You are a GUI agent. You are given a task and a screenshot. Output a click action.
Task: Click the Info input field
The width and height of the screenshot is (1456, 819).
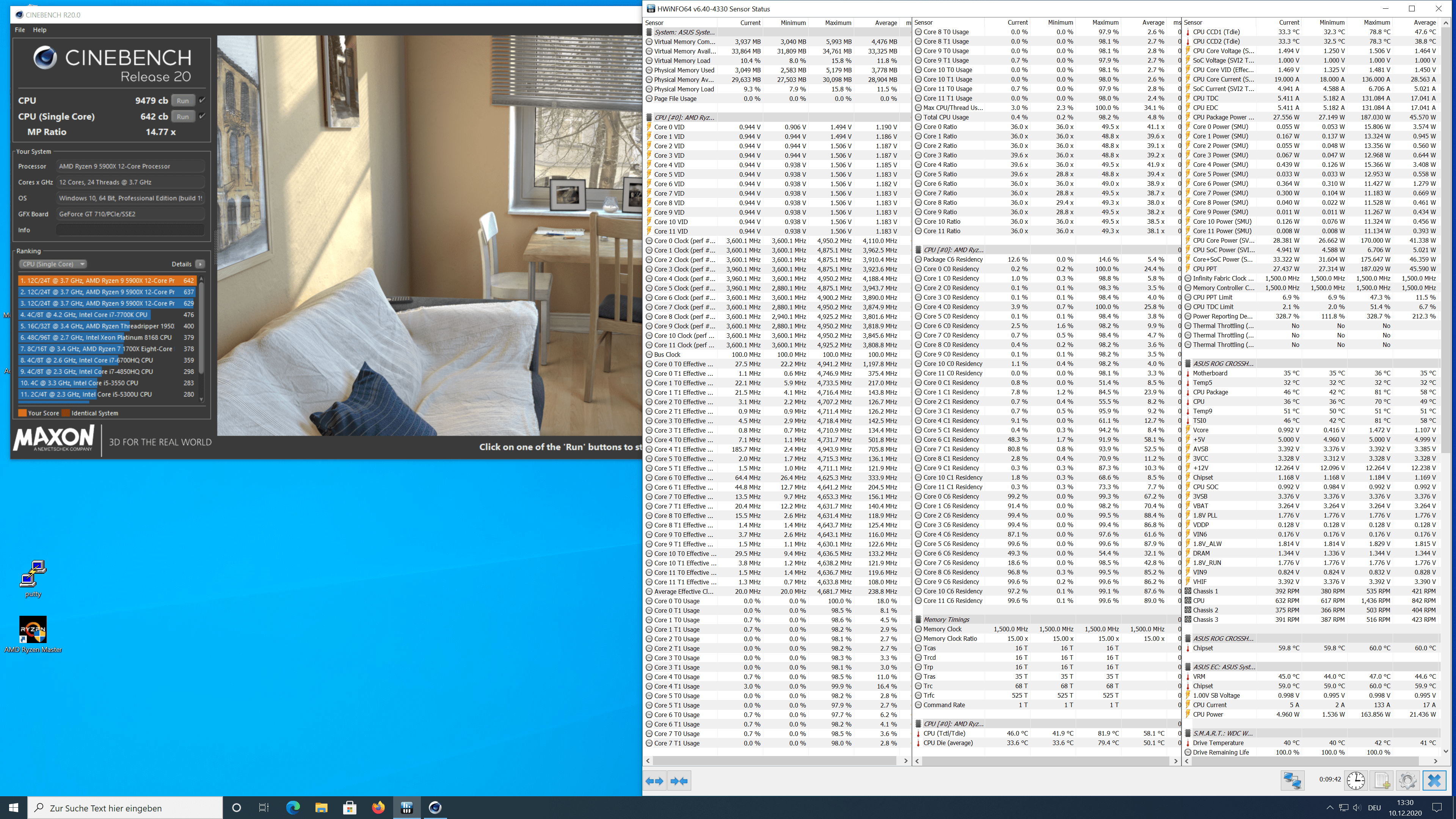[x=130, y=230]
